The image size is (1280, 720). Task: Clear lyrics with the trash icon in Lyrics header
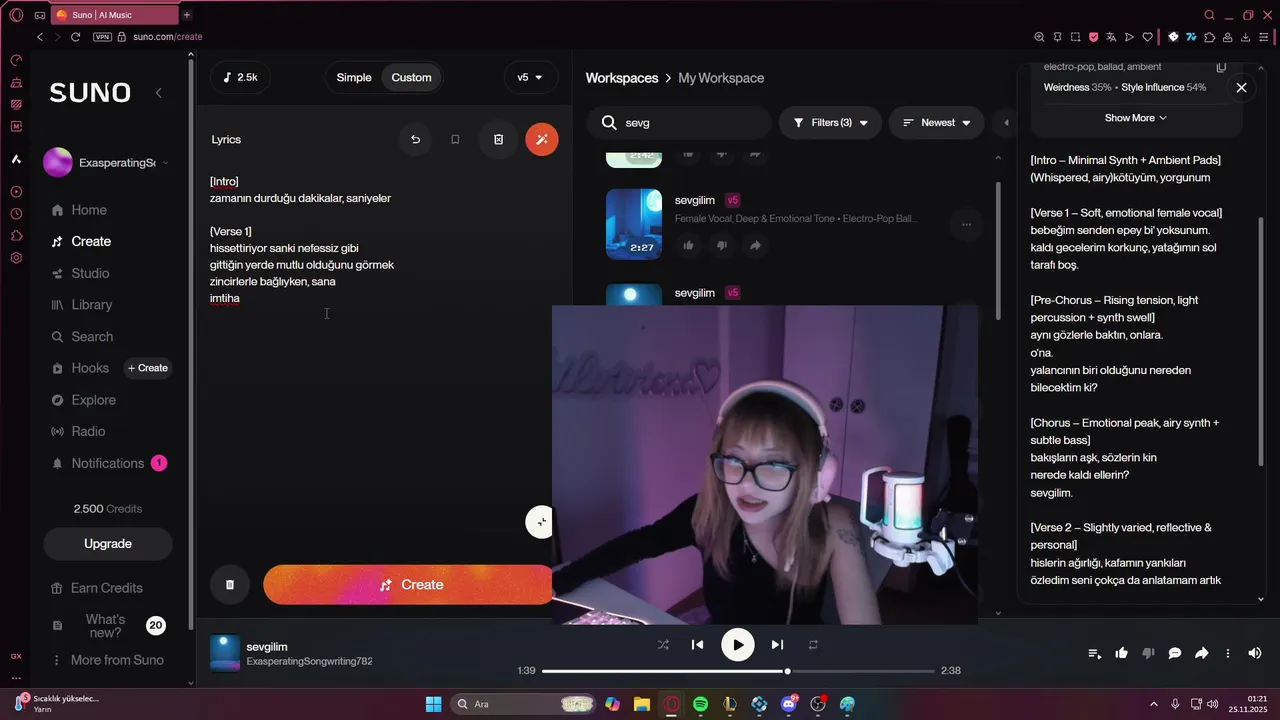[x=498, y=139]
